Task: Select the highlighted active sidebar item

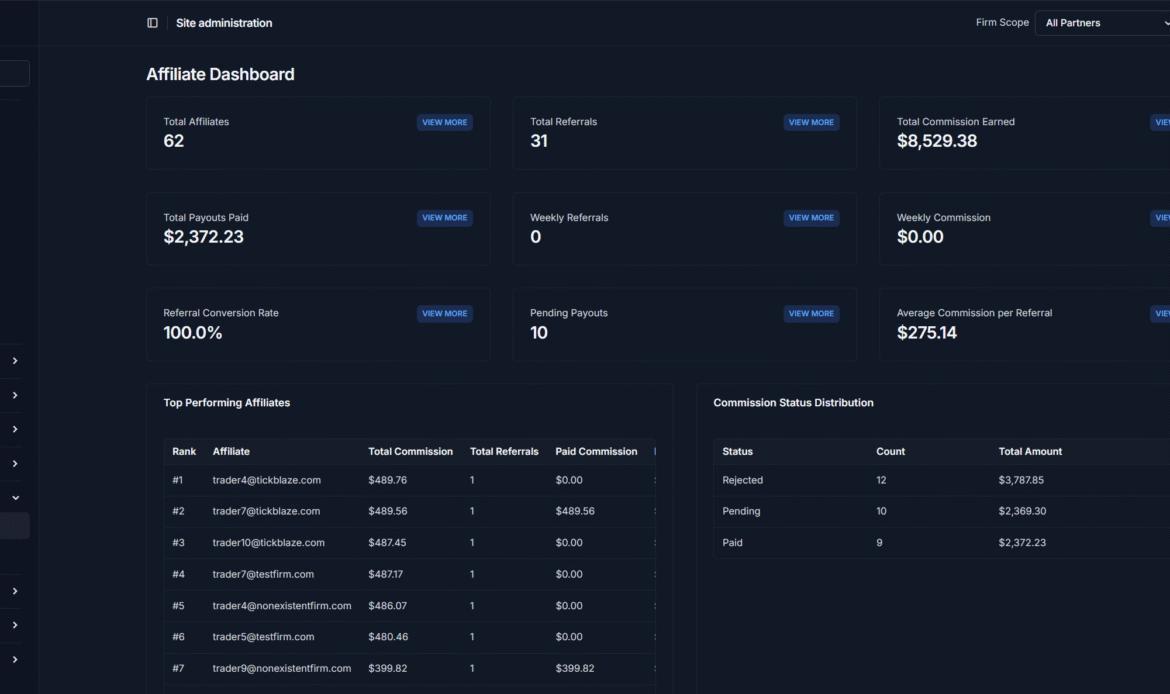Action: 14,526
